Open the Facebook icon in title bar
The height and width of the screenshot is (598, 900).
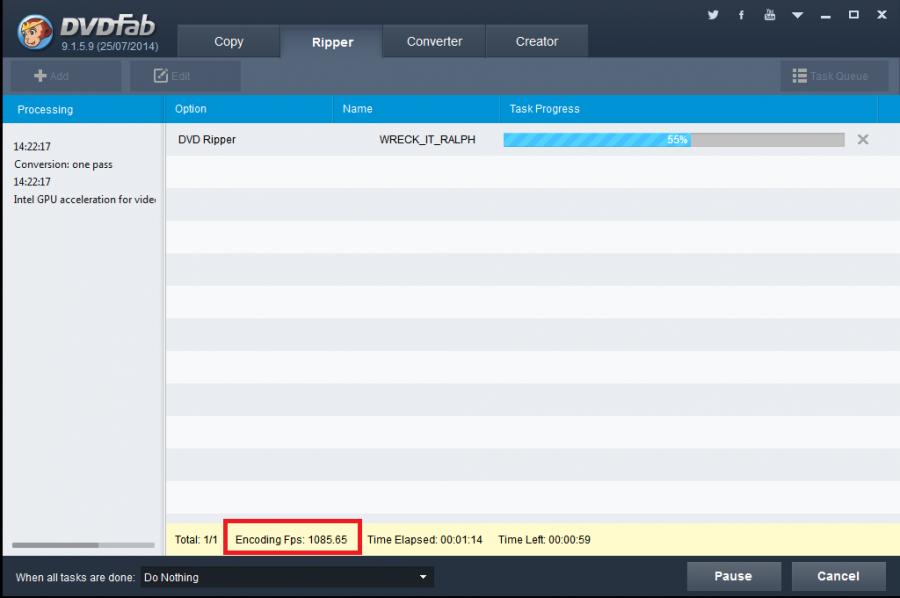741,15
